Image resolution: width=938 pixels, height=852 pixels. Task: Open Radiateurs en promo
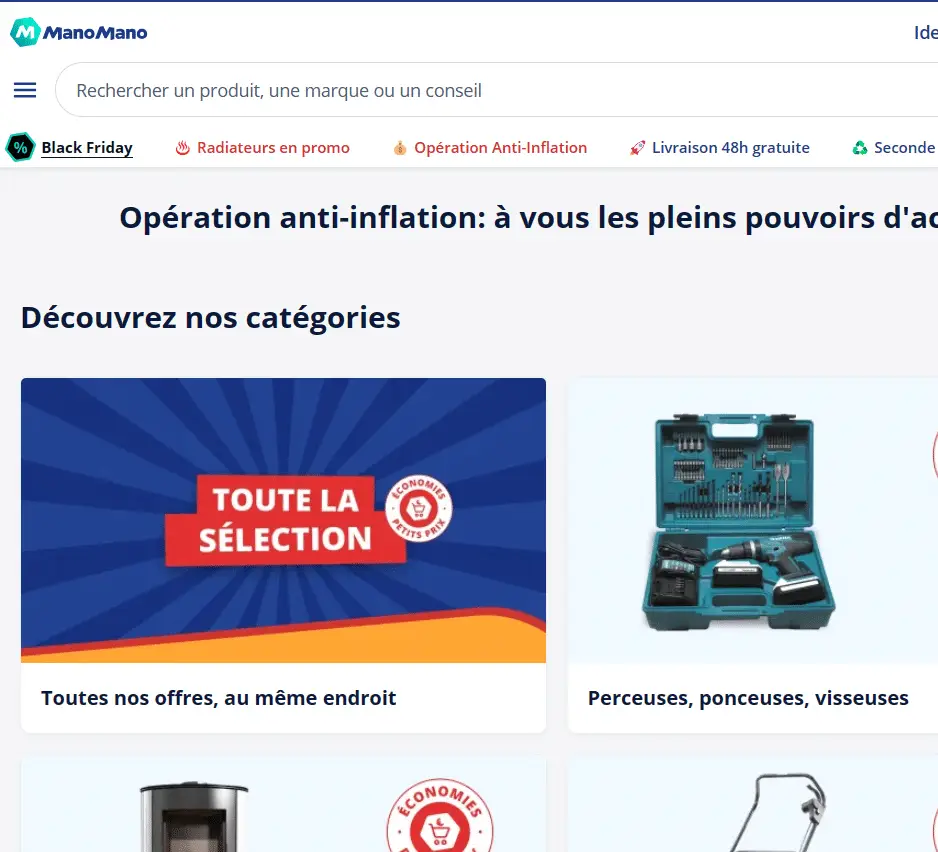coord(273,148)
